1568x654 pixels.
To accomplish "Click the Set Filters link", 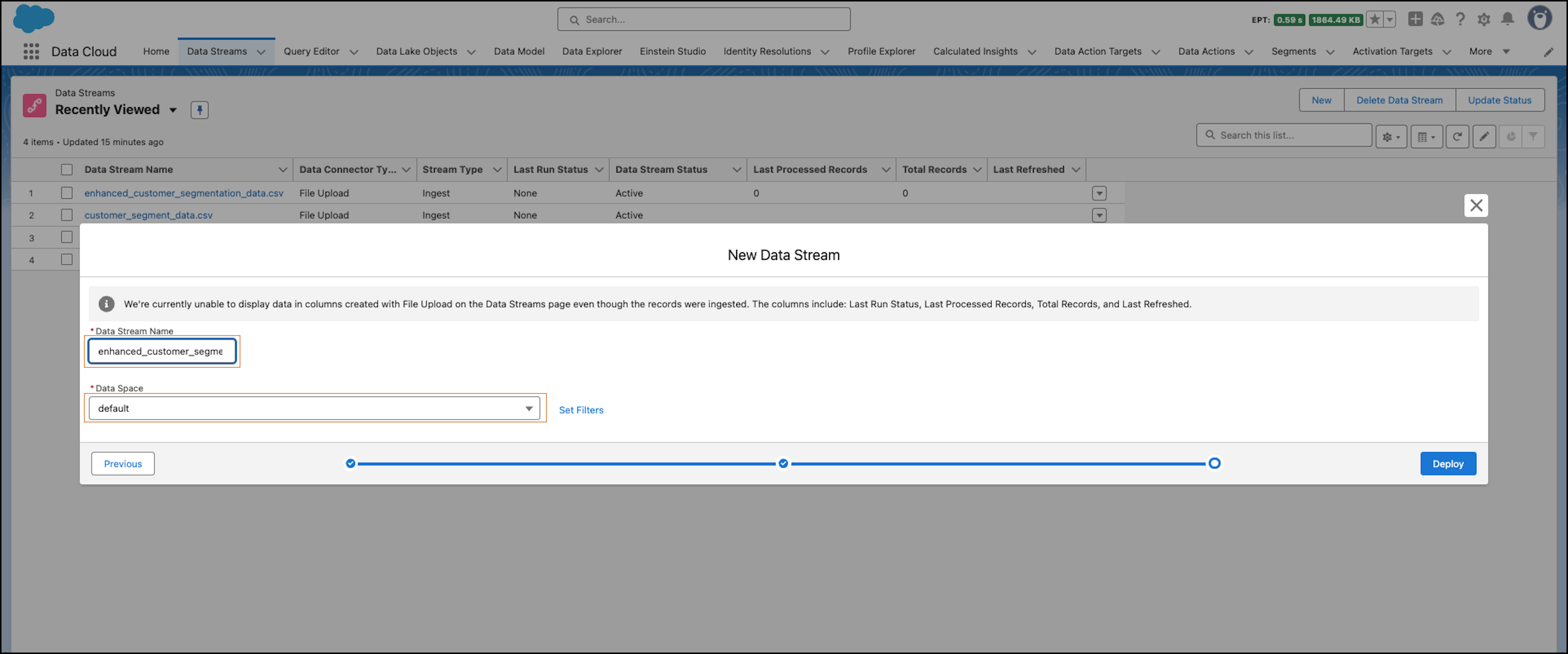I will (581, 410).
